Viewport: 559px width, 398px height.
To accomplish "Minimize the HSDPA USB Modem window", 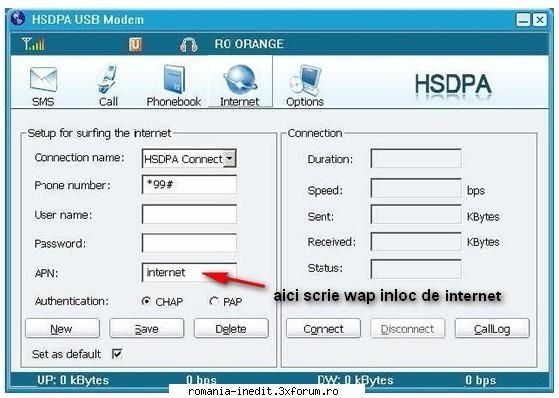I will [x=523, y=20].
